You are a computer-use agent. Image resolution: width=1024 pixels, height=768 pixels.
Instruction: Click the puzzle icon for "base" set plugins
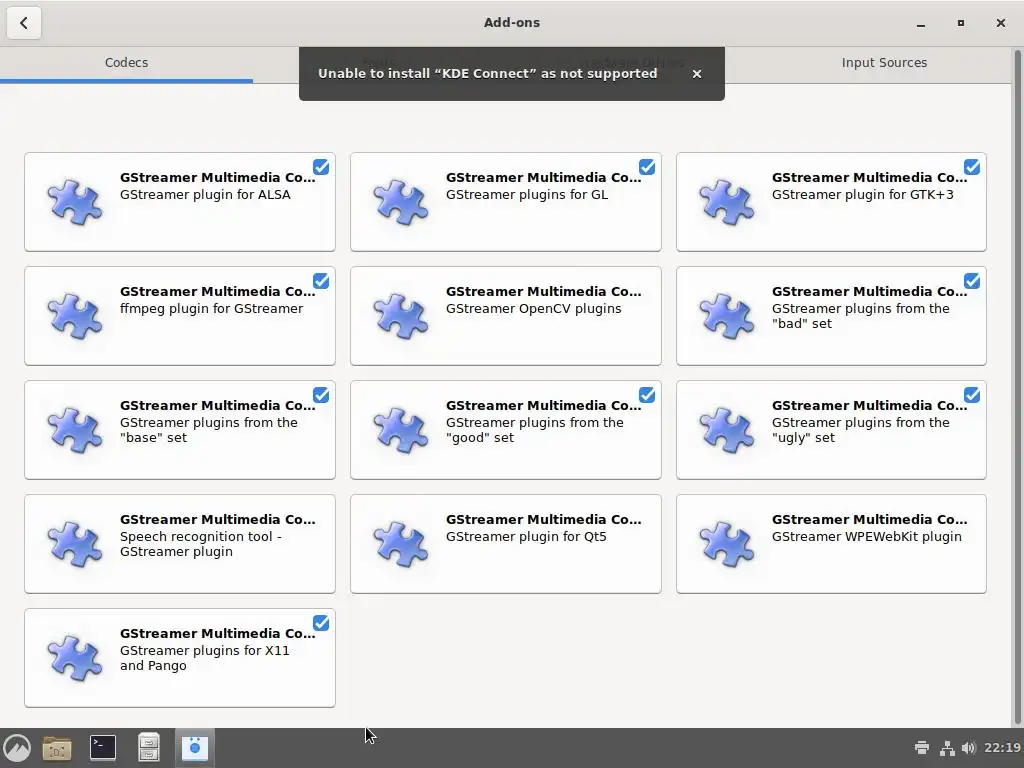click(x=75, y=430)
